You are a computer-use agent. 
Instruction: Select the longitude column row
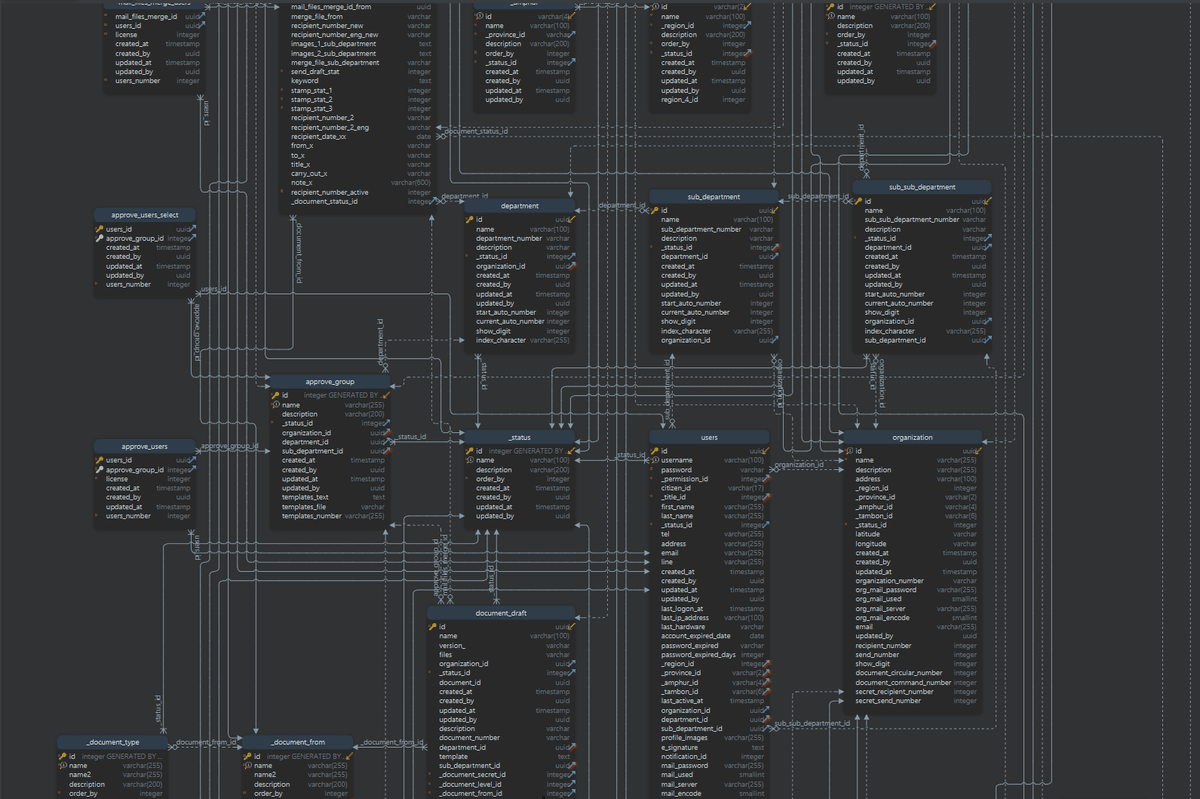[x=914, y=544]
